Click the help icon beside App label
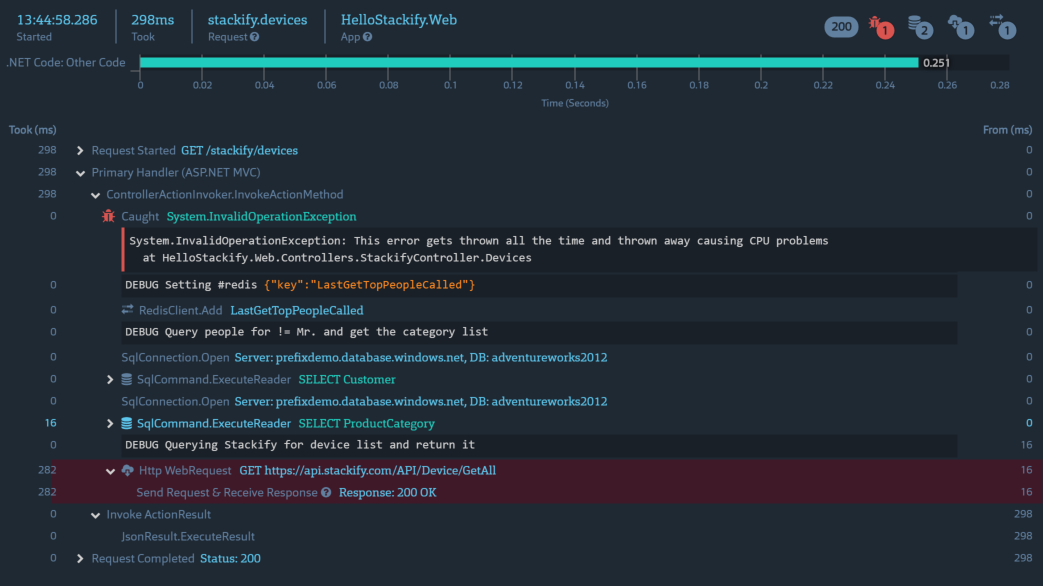This screenshot has width=1043, height=586. click(x=368, y=37)
